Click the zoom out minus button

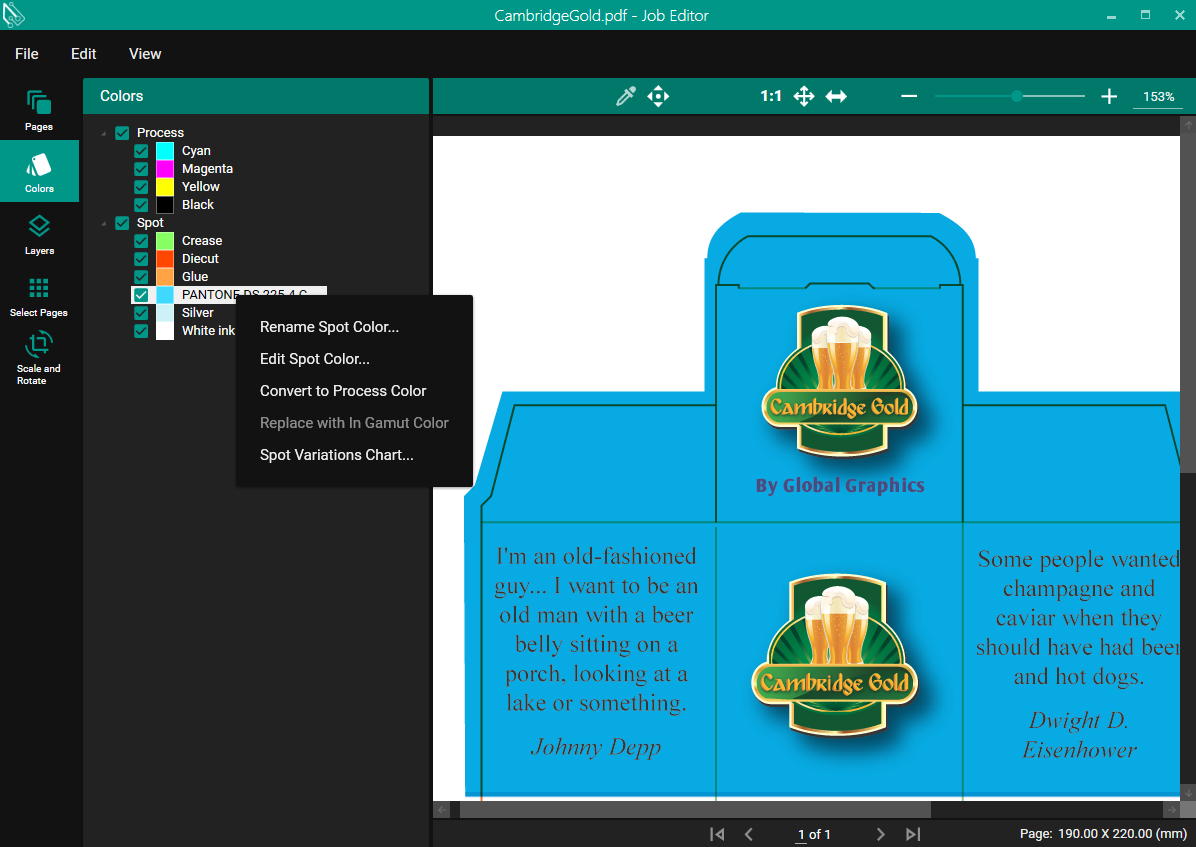(x=909, y=96)
